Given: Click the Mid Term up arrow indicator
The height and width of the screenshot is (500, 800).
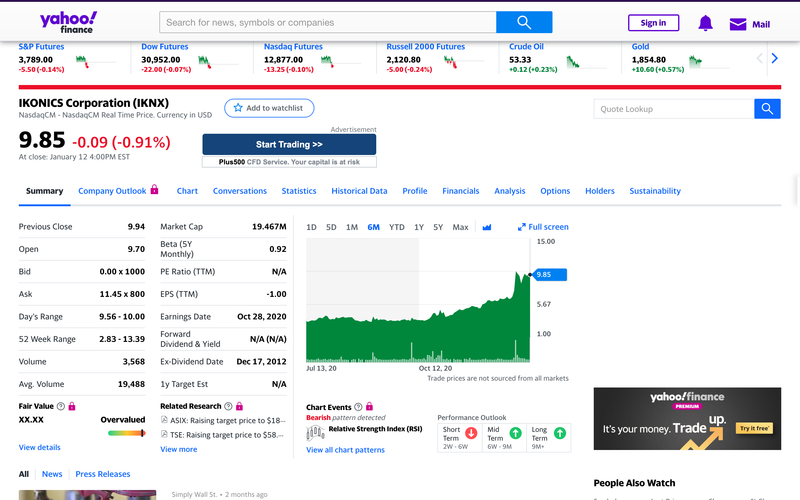Looking at the screenshot, I should (516, 433).
